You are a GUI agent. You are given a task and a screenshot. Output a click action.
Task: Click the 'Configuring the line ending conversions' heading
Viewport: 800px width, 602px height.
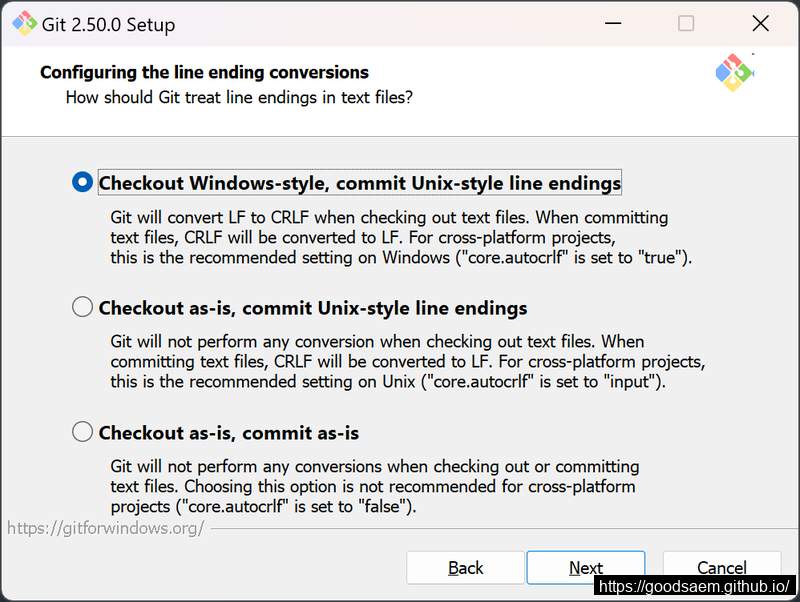click(204, 72)
